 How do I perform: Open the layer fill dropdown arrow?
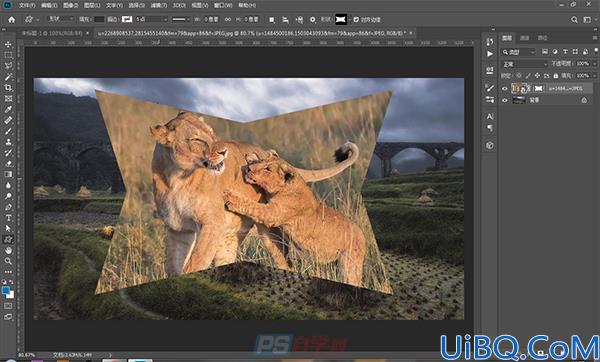(594, 76)
